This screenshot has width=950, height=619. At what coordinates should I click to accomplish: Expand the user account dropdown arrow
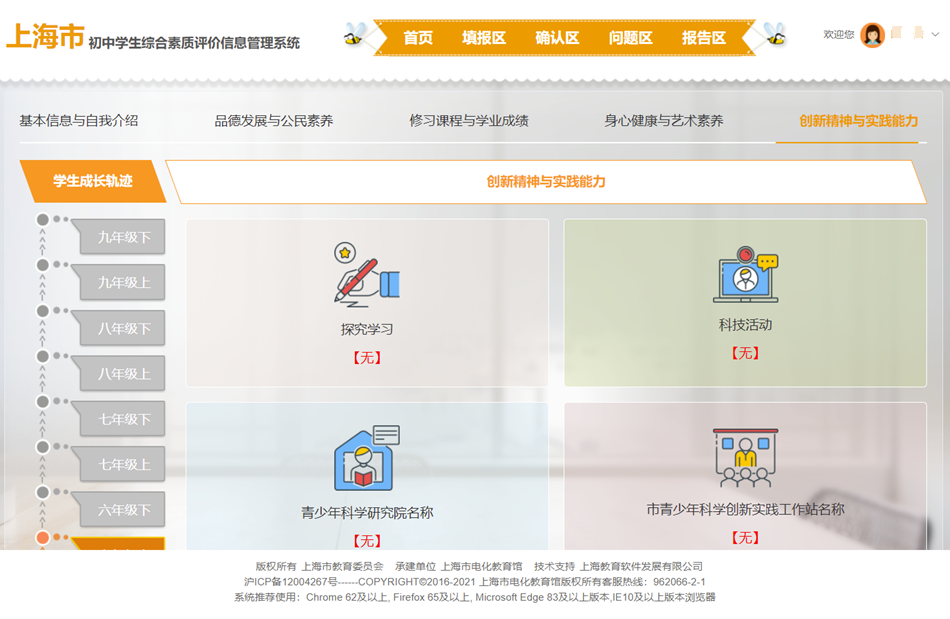click(935, 35)
